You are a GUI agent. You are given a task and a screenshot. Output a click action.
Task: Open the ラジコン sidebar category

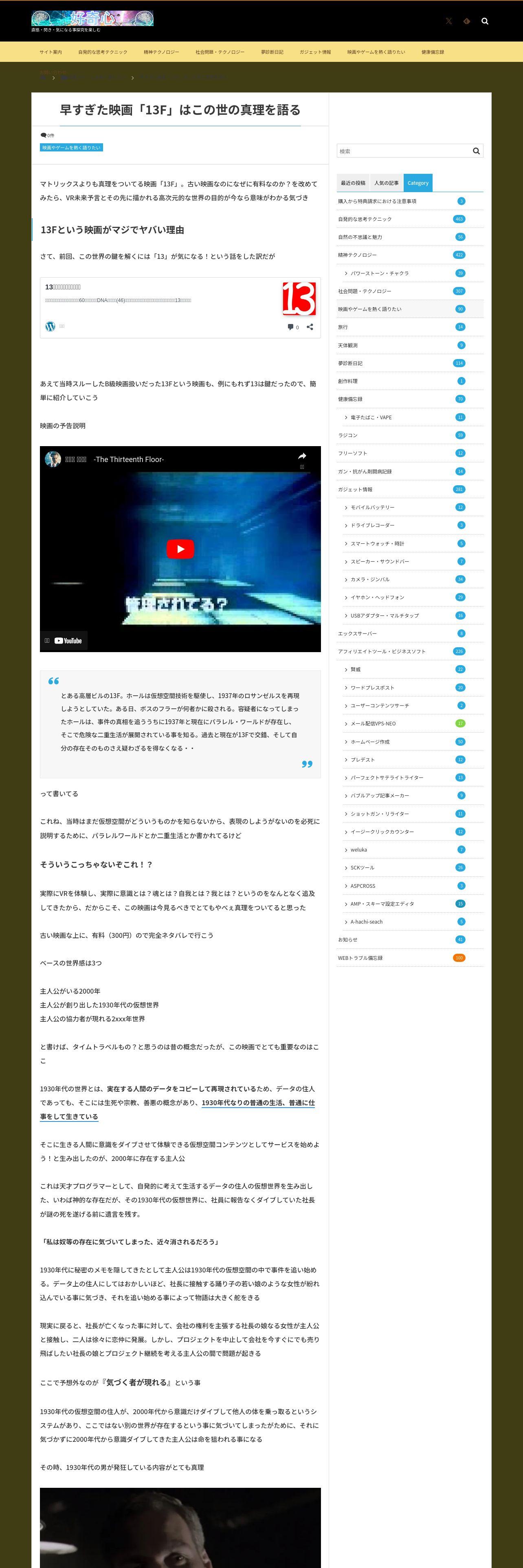point(348,435)
